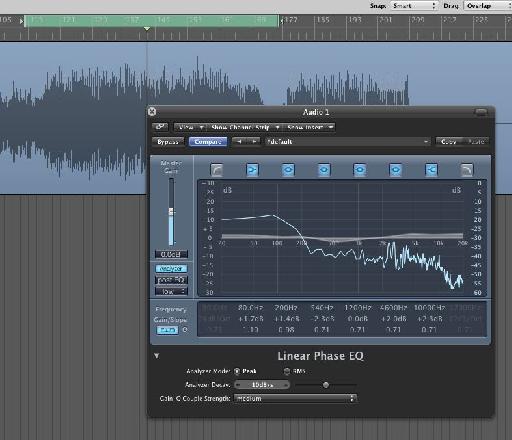Click the 4600Hz frequency value
Screen dimensions: 512x440
[393, 308]
